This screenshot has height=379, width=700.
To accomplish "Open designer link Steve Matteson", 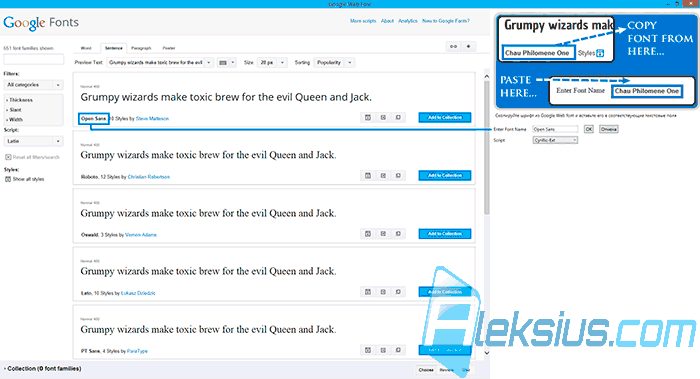I will coord(152,119).
